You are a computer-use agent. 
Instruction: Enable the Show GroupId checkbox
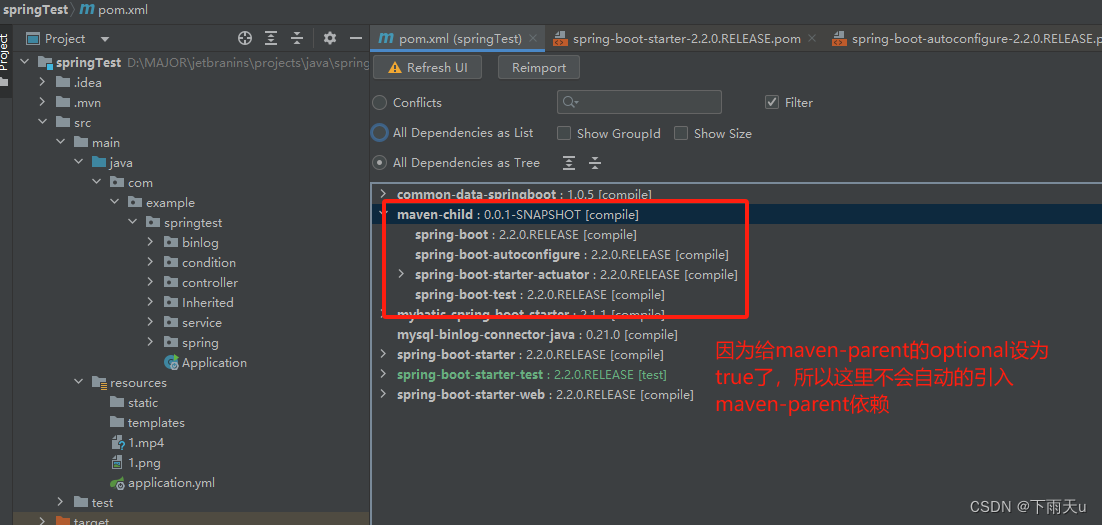[x=564, y=133]
